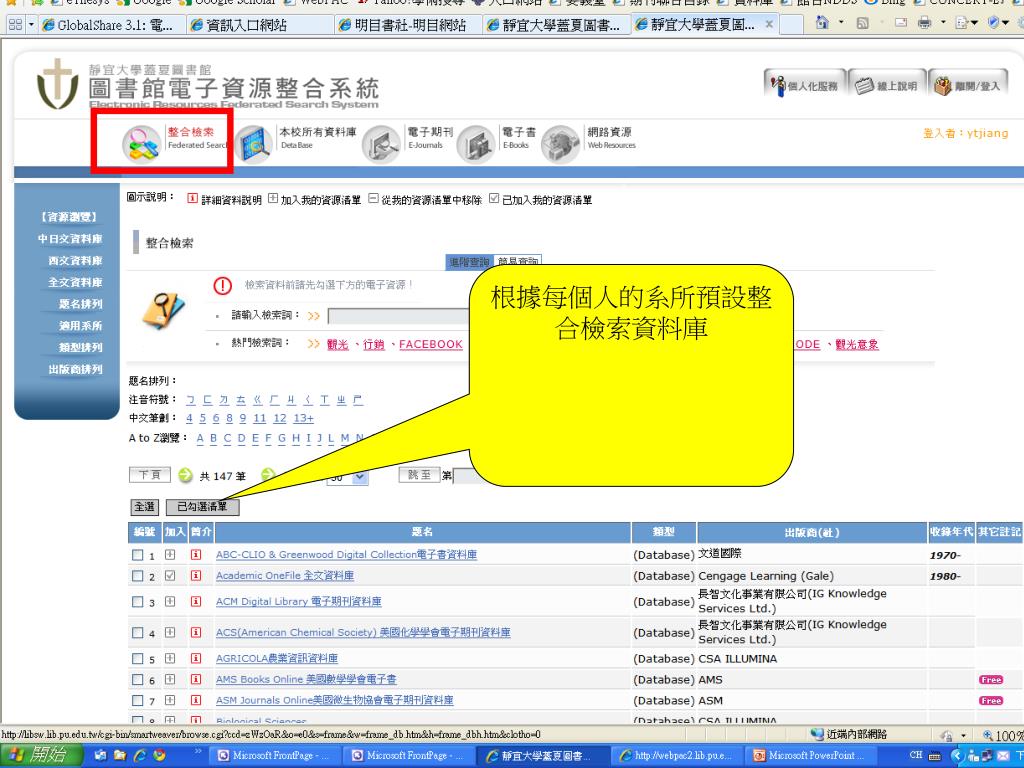
Task: Open the E-Books (電子書) icon
Action: (x=475, y=144)
